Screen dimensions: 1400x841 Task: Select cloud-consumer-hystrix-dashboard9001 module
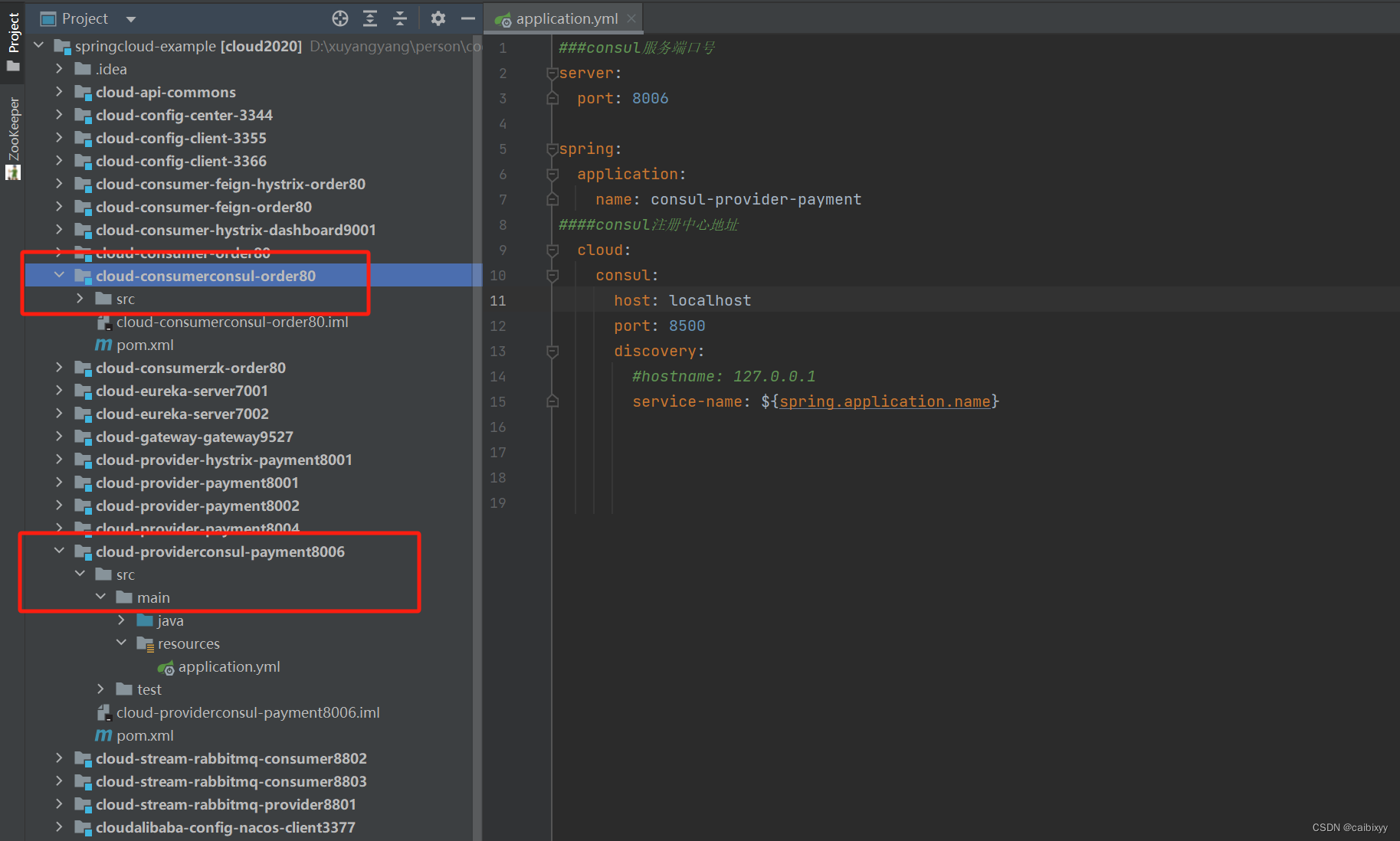point(235,230)
